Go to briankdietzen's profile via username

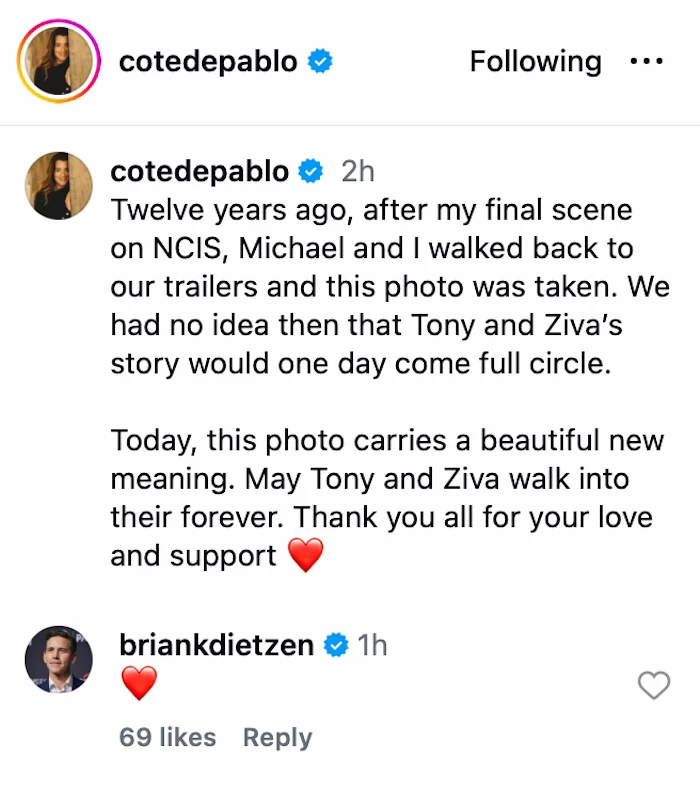(217, 645)
